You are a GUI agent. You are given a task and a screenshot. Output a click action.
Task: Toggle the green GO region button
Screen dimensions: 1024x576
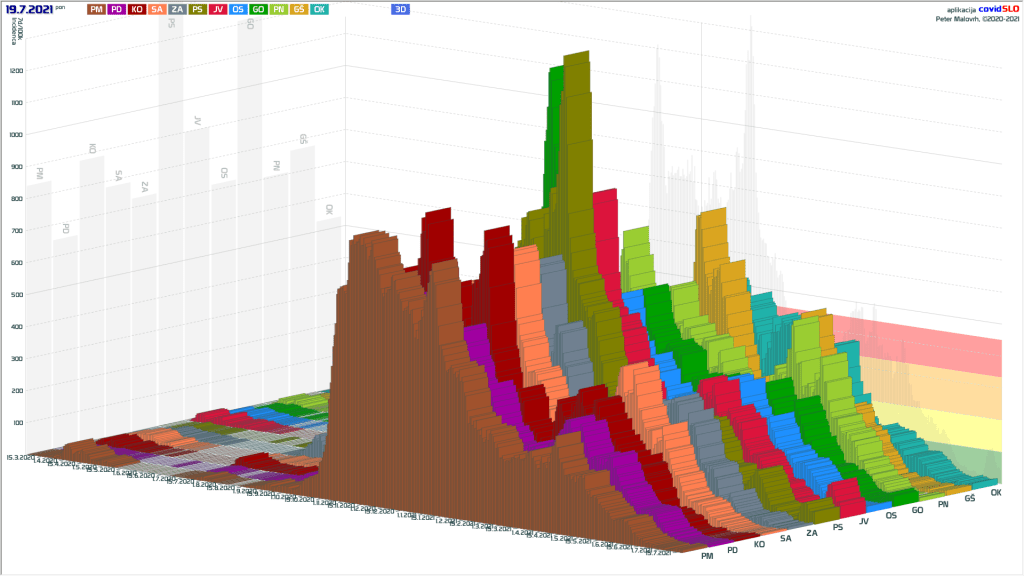[x=258, y=9]
